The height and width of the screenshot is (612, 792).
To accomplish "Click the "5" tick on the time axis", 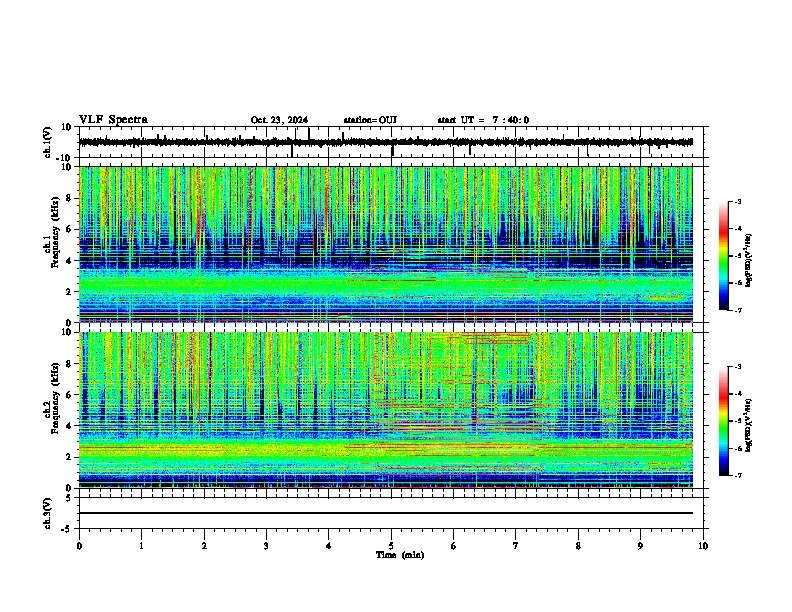I will pyautogui.click(x=391, y=546).
